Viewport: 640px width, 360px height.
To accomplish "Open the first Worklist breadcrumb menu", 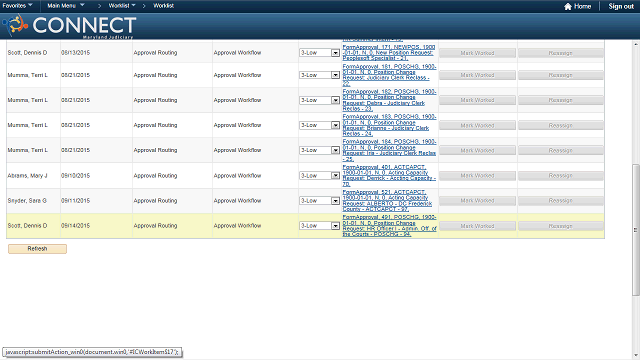I will pyautogui.click(x=122, y=6).
